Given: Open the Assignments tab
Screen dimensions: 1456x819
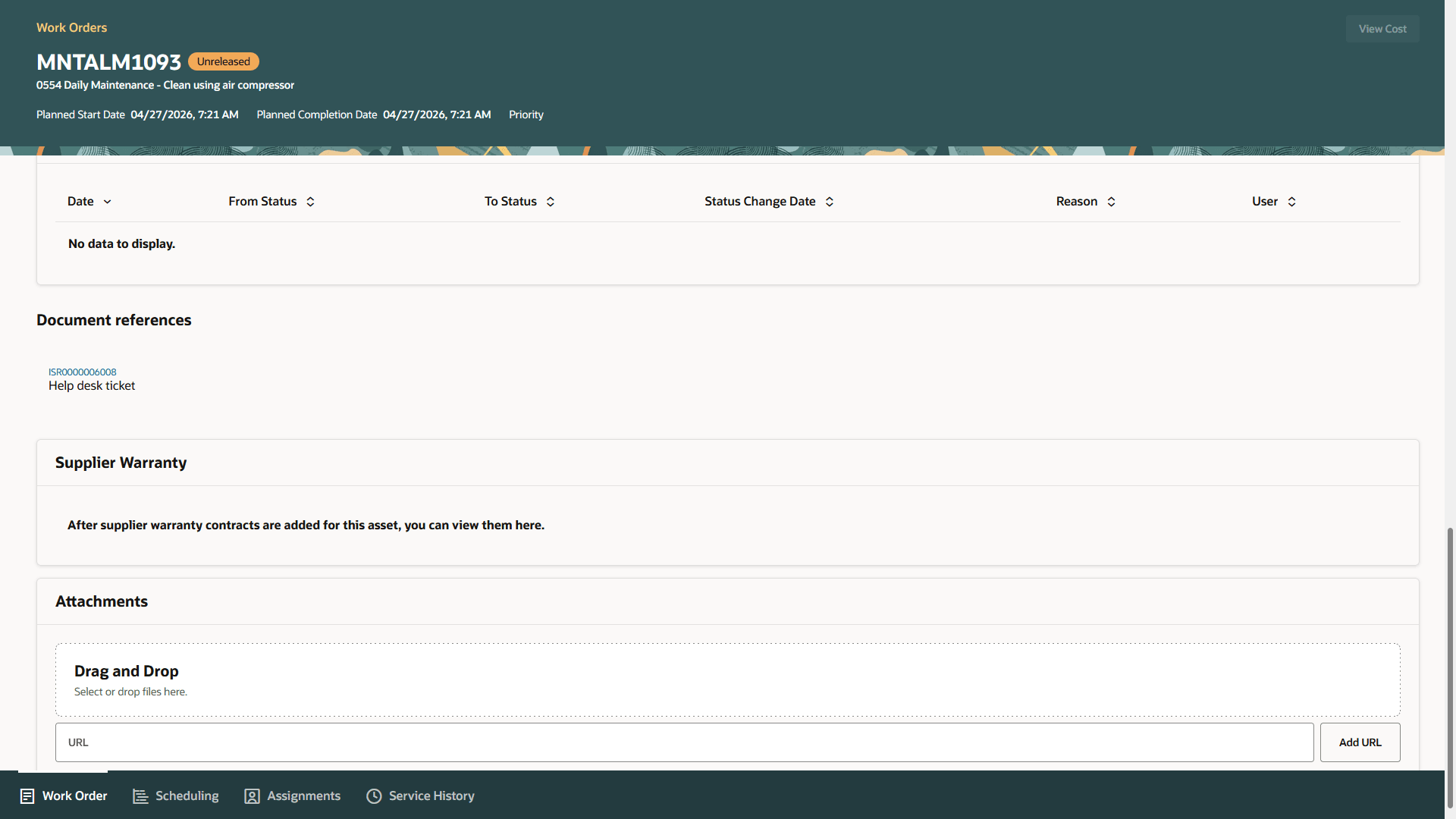Looking at the screenshot, I should [x=293, y=795].
